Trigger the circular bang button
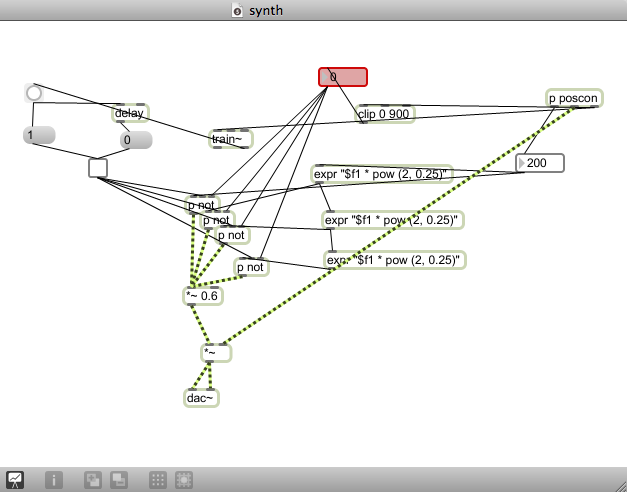 pyautogui.click(x=34, y=93)
